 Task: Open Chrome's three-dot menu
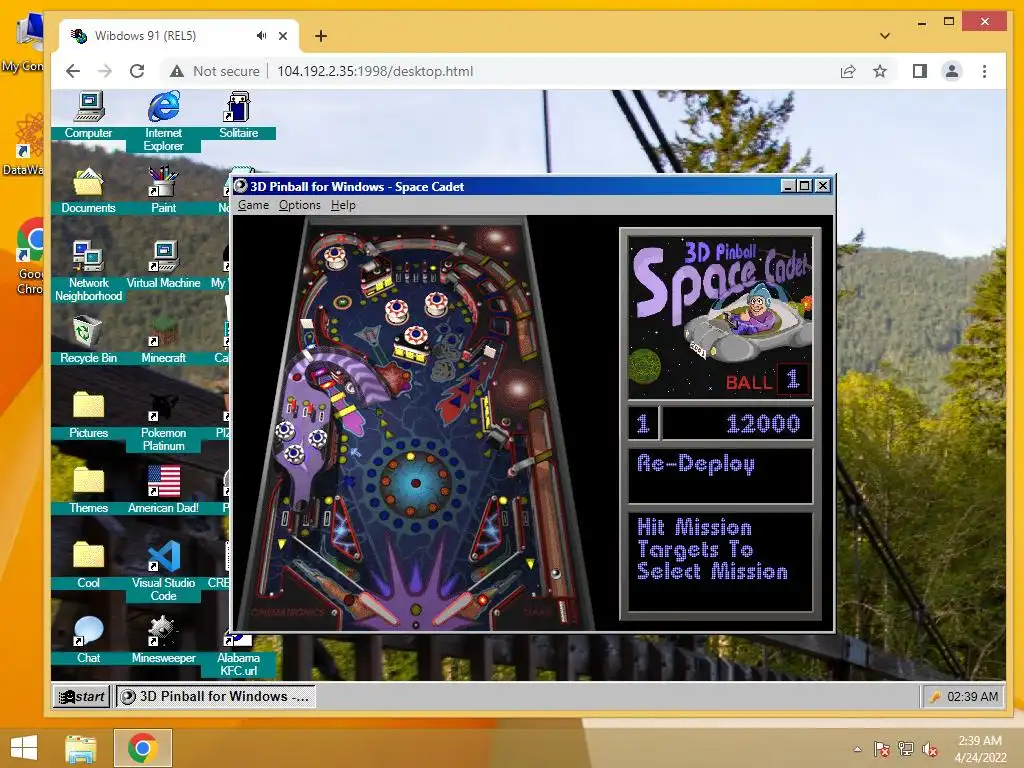coord(984,71)
